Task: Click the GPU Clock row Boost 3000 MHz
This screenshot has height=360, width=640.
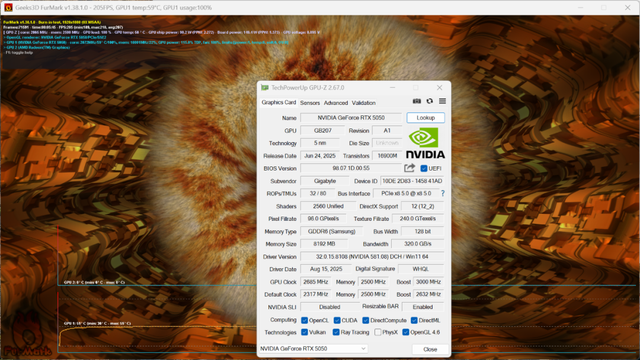Action: tap(428, 282)
